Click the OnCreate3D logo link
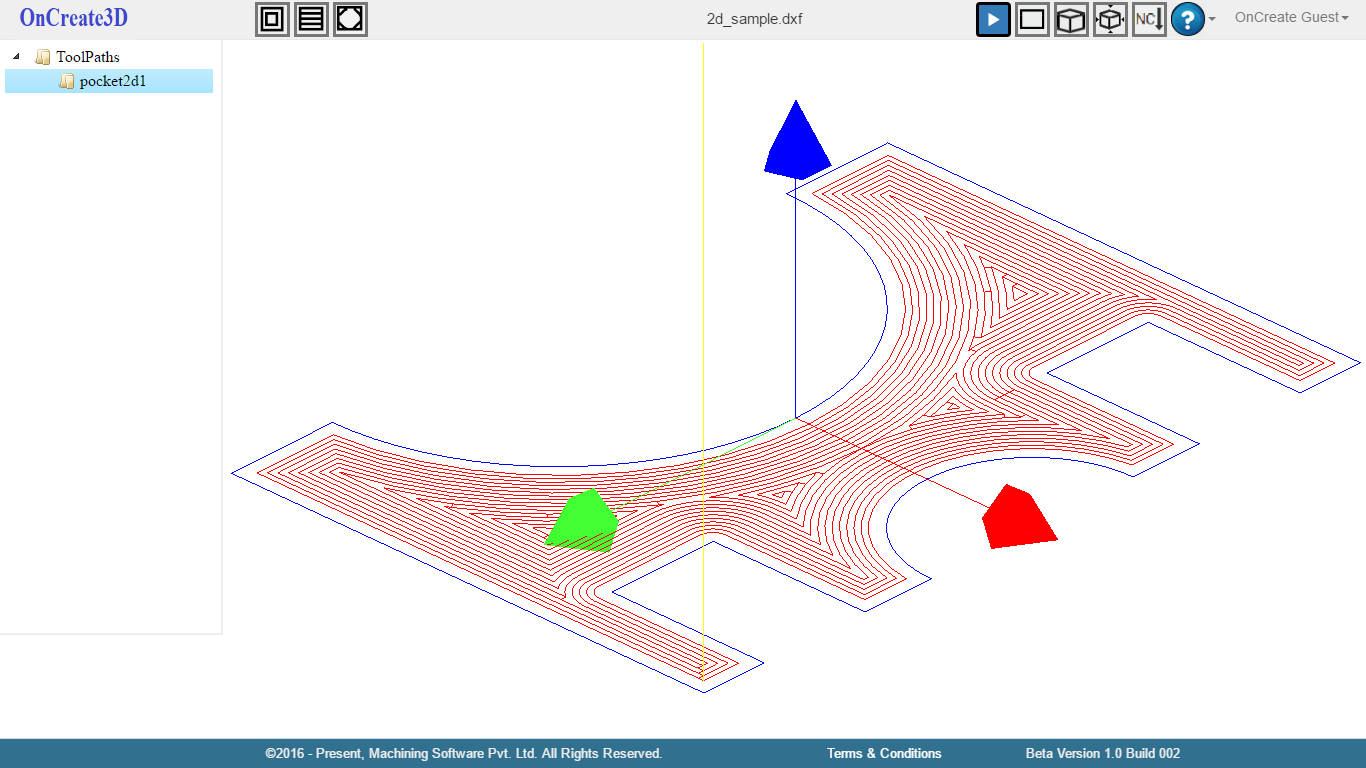Image resolution: width=1366 pixels, height=768 pixels. [74, 18]
